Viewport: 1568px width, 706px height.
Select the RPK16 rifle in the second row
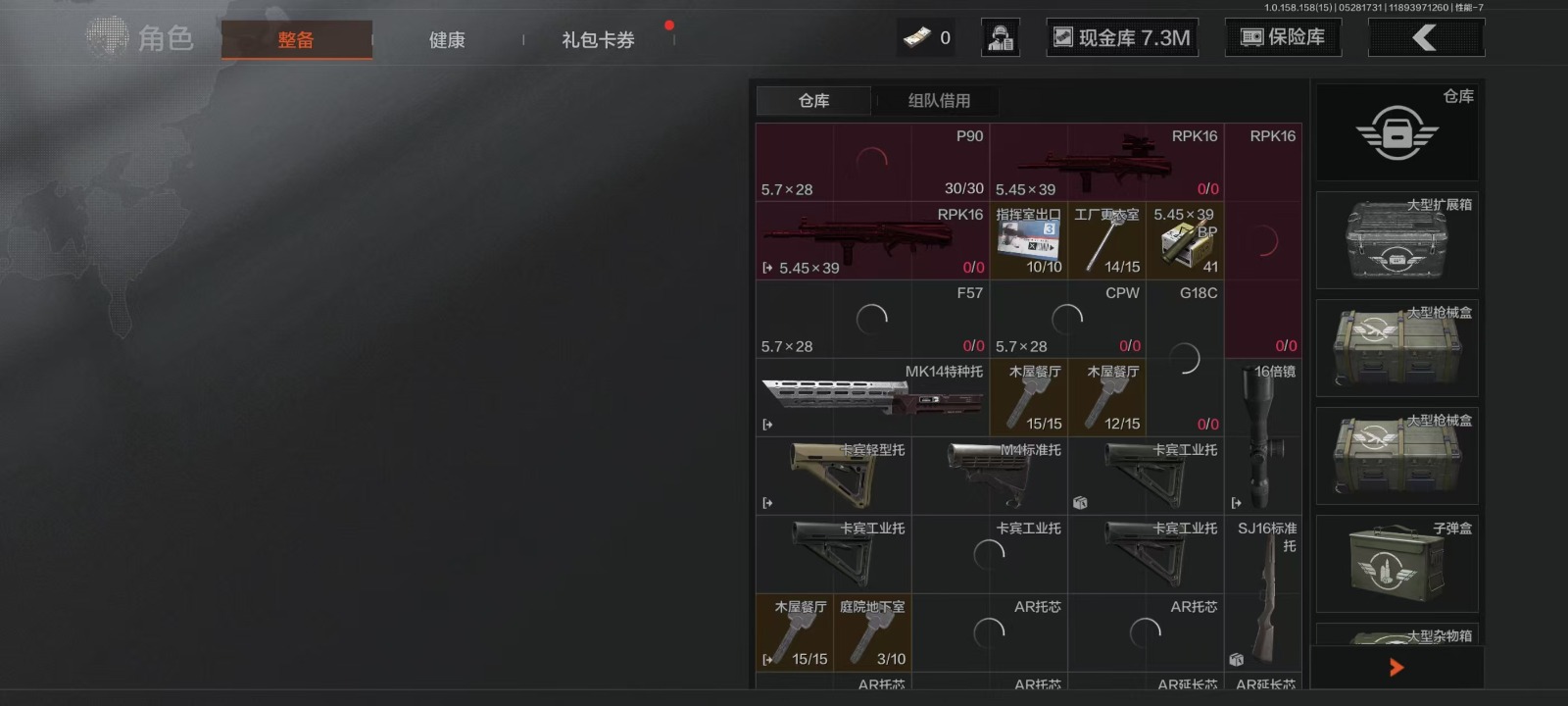point(872,241)
